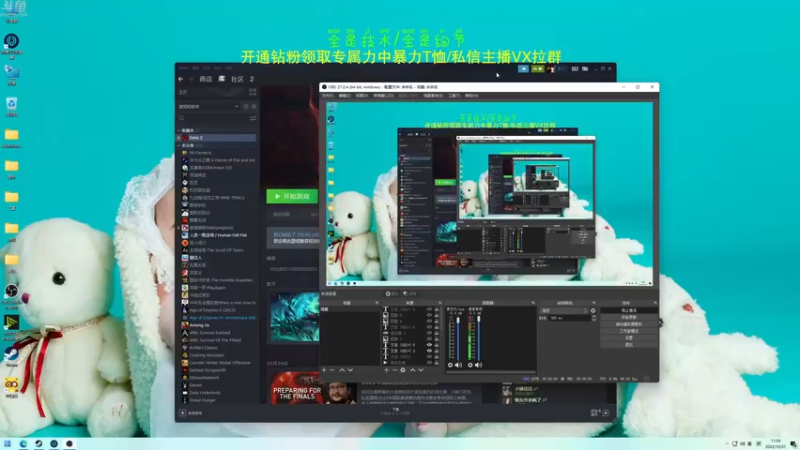Open OBS 编辑 menu
The width and height of the screenshot is (800, 450).
[344, 95]
